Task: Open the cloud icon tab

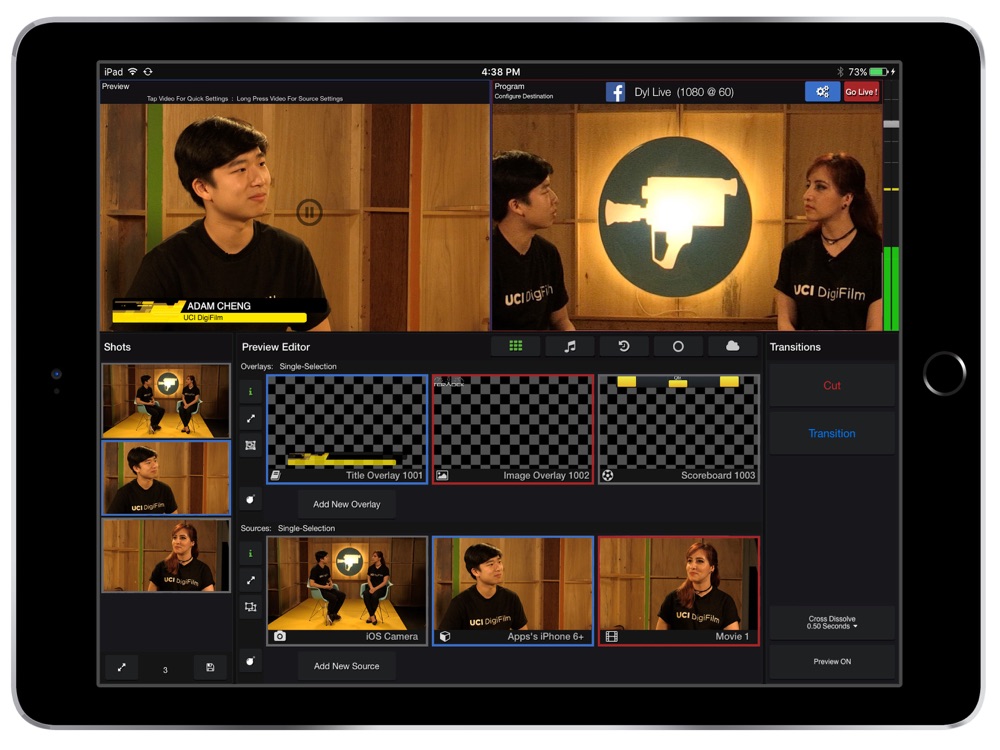Action: pyautogui.click(x=732, y=346)
